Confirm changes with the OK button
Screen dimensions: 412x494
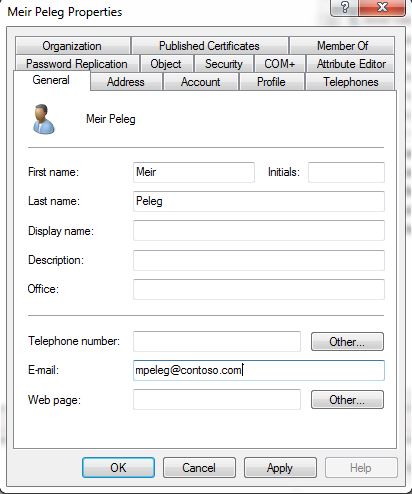118,467
